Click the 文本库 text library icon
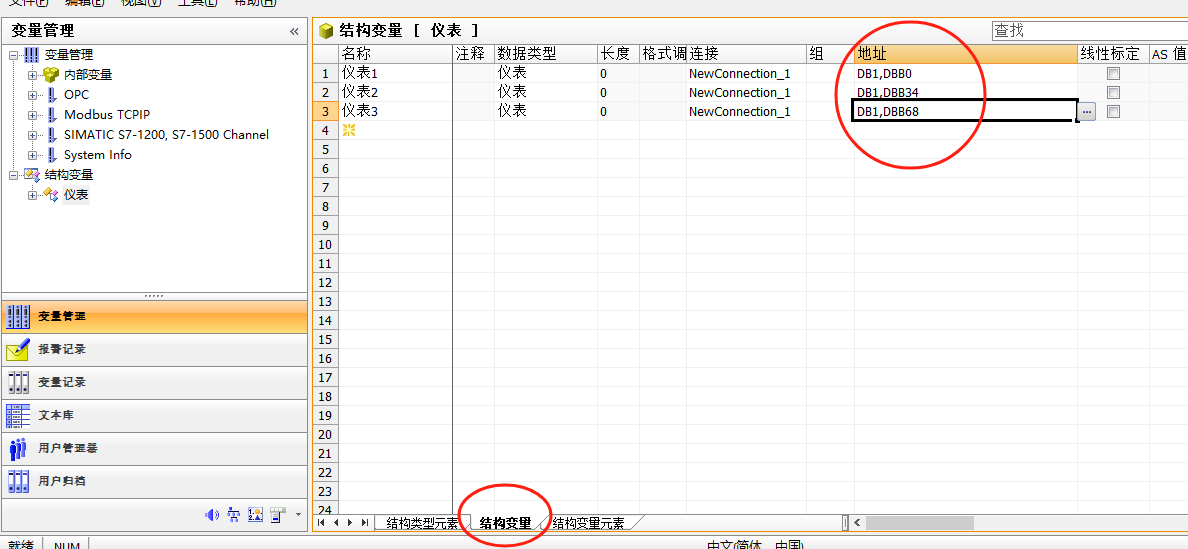The height and width of the screenshot is (549, 1188). [x=18, y=415]
